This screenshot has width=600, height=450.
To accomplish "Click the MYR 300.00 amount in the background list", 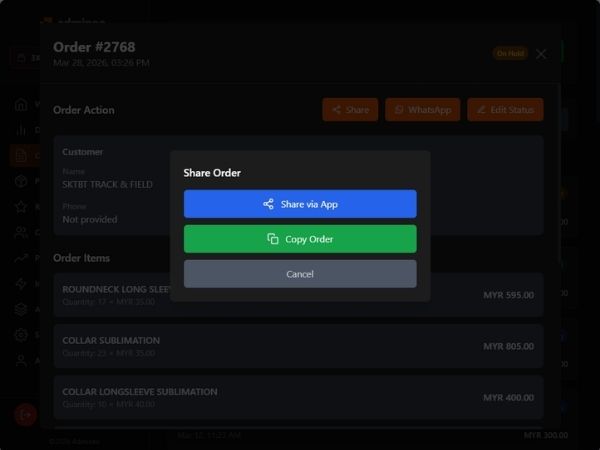I will pyautogui.click(x=546, y=435).
